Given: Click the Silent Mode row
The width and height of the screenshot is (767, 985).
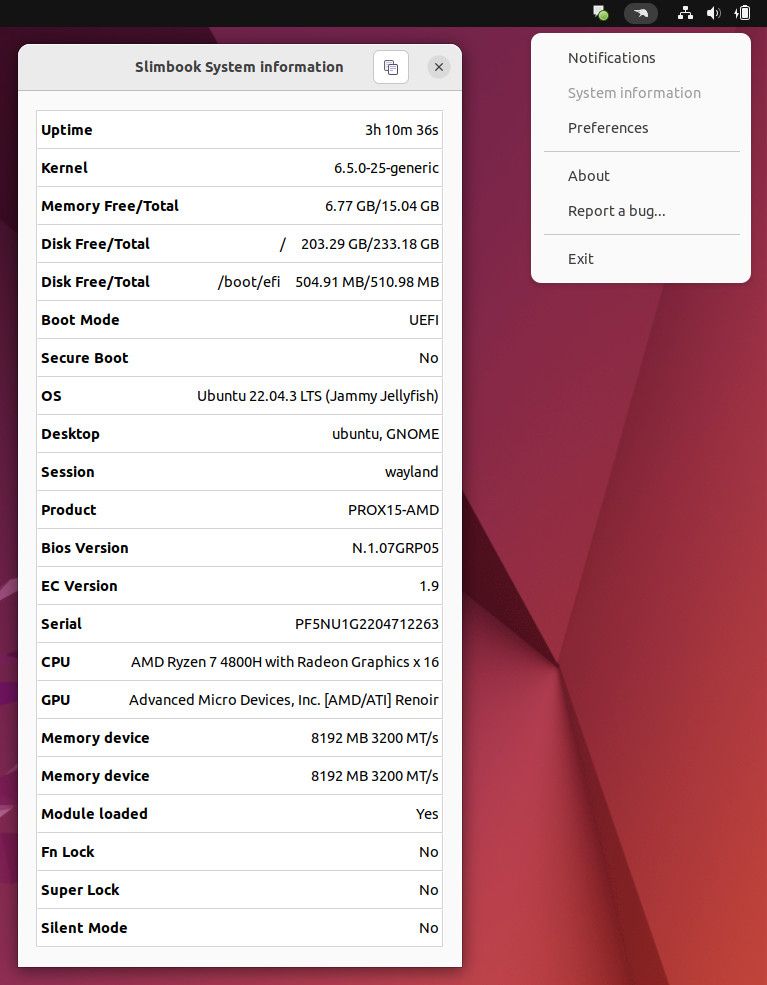Looking at the screenshot, I should (x=239, y=928).
